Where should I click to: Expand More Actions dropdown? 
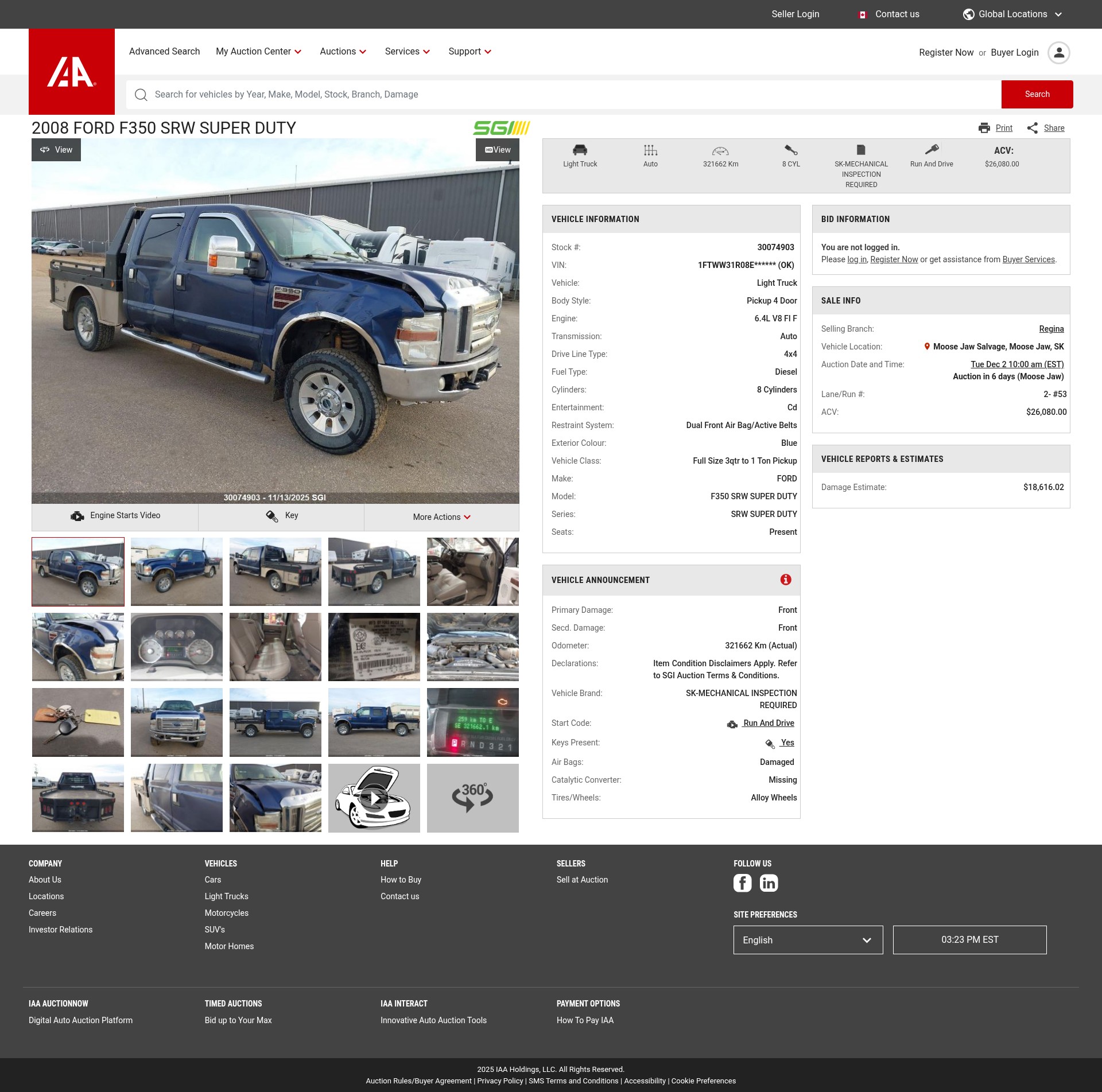pos(442,517)
